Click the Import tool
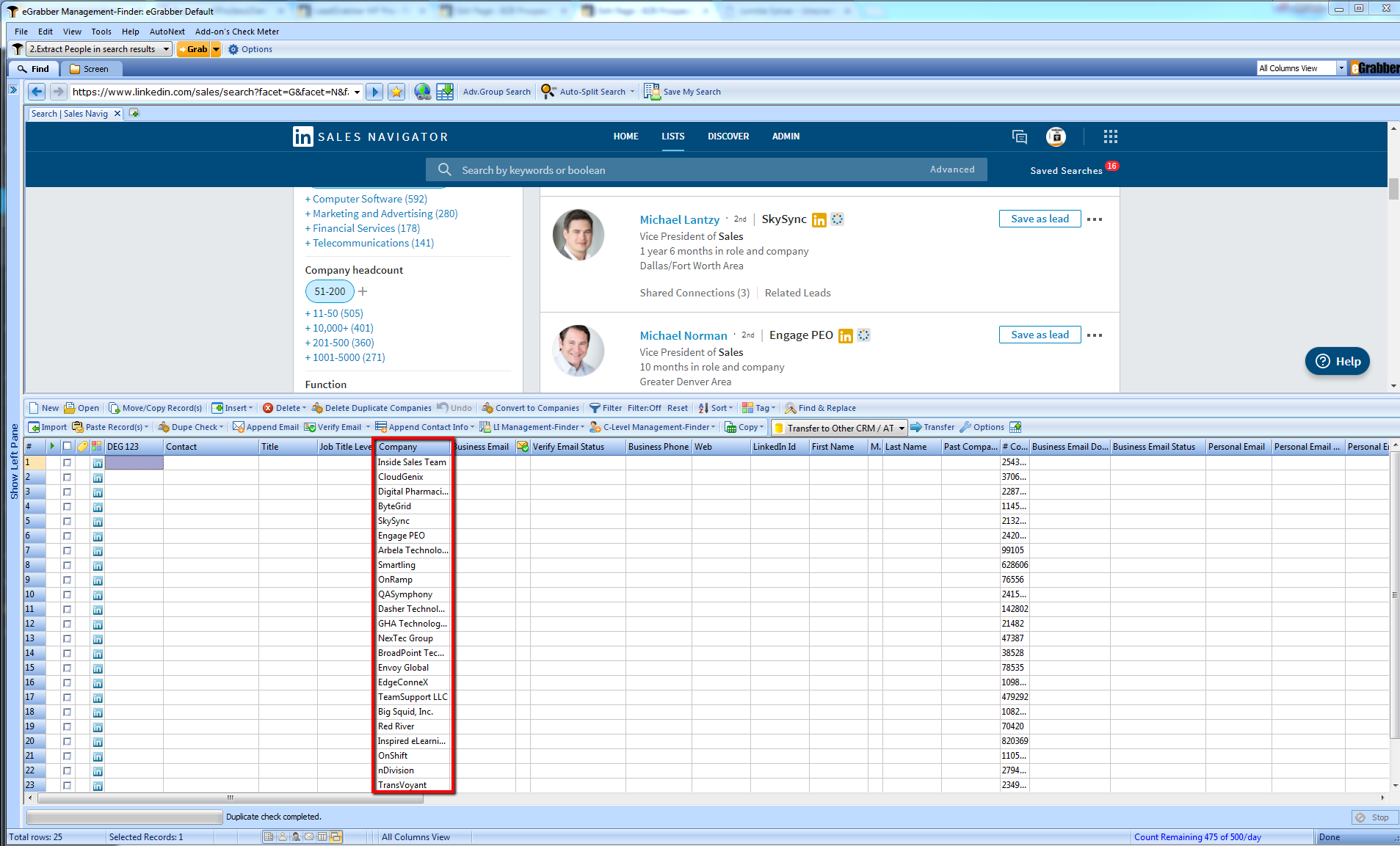The image size is (1400, 846). pyautogui.click(x=48, y=427)
